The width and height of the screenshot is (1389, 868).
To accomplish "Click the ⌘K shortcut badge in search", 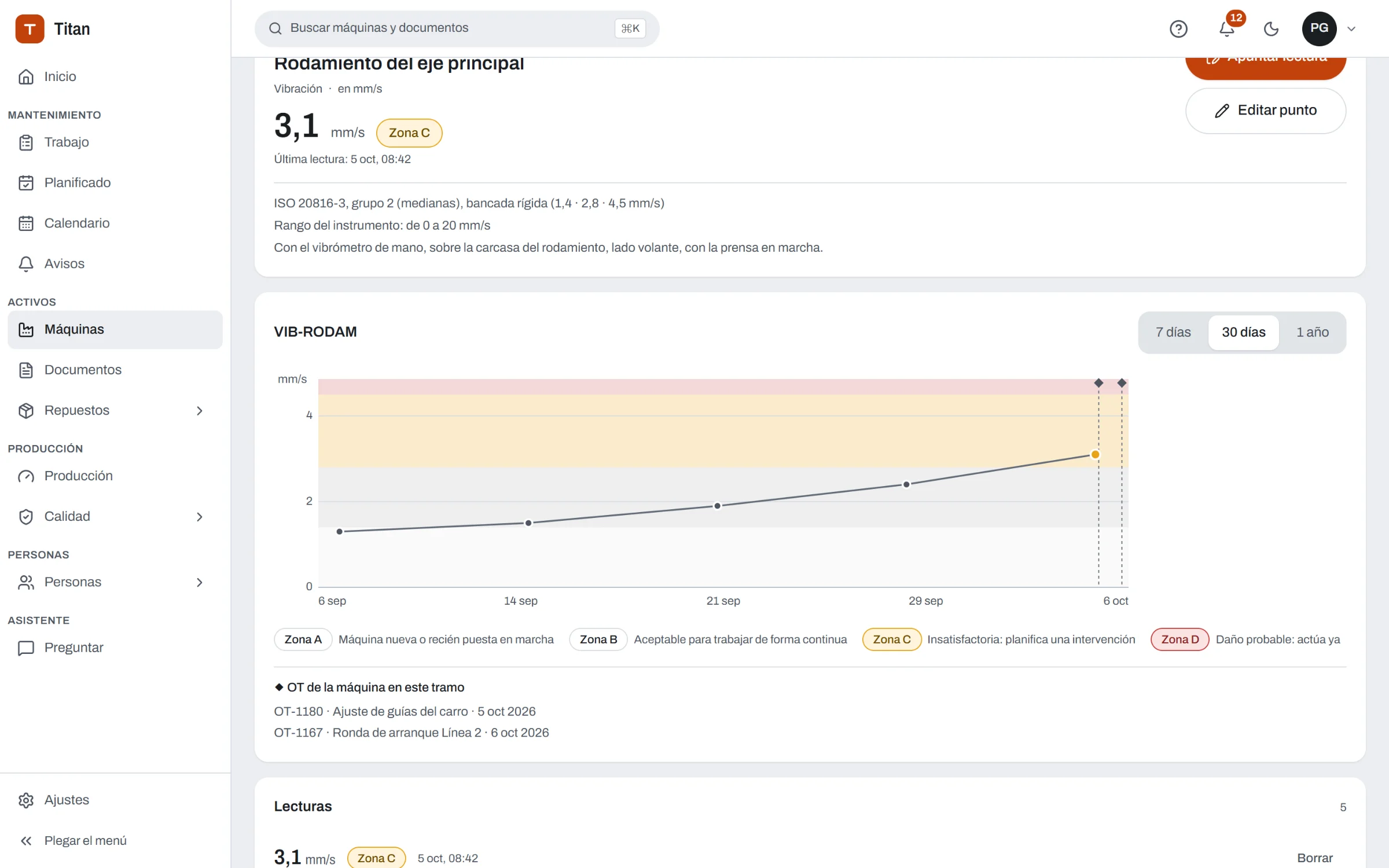I will [630, 28].
